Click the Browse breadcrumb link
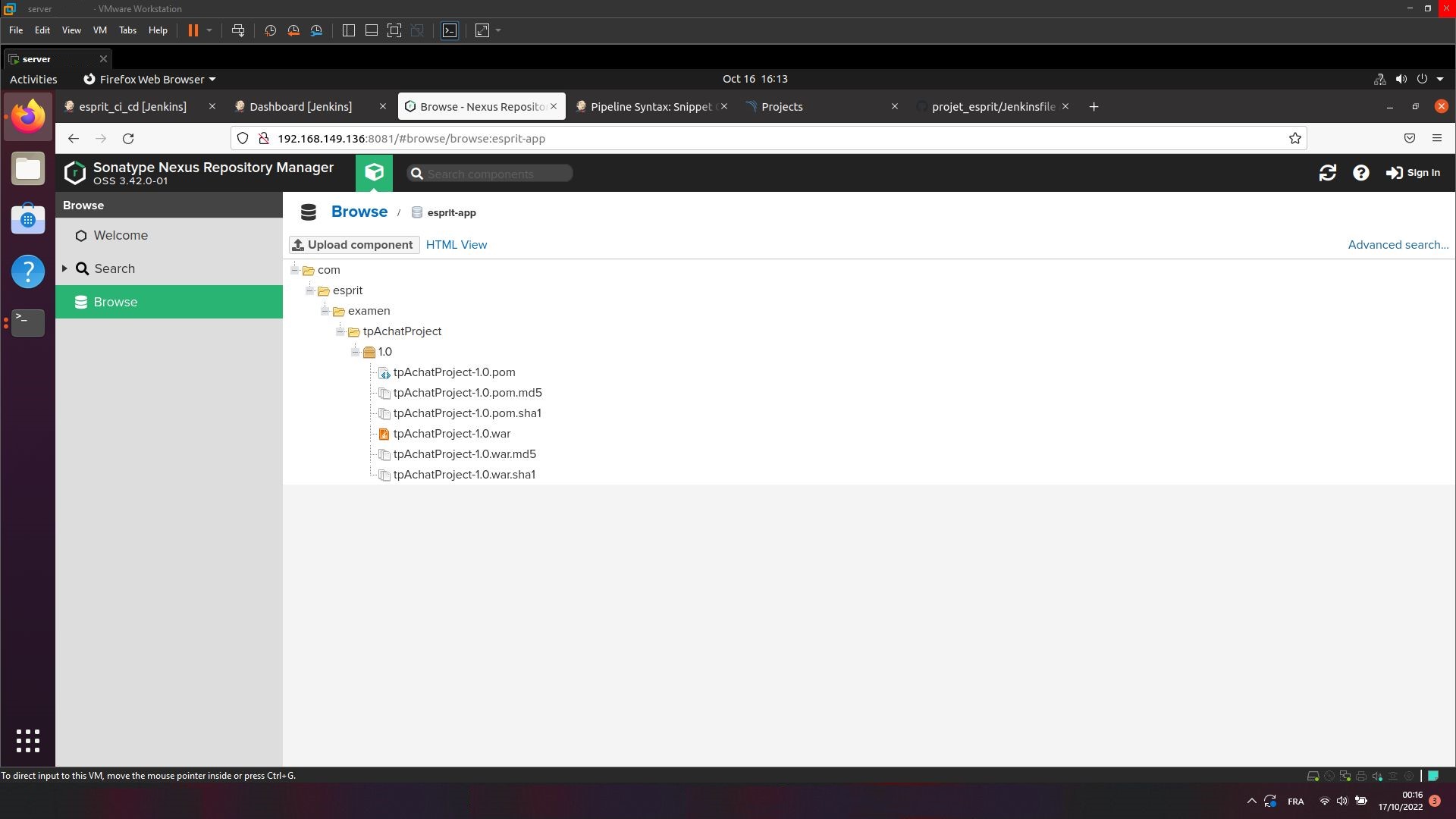Image resolution: width=1456 pixels, height=819 pixels. 358,211
